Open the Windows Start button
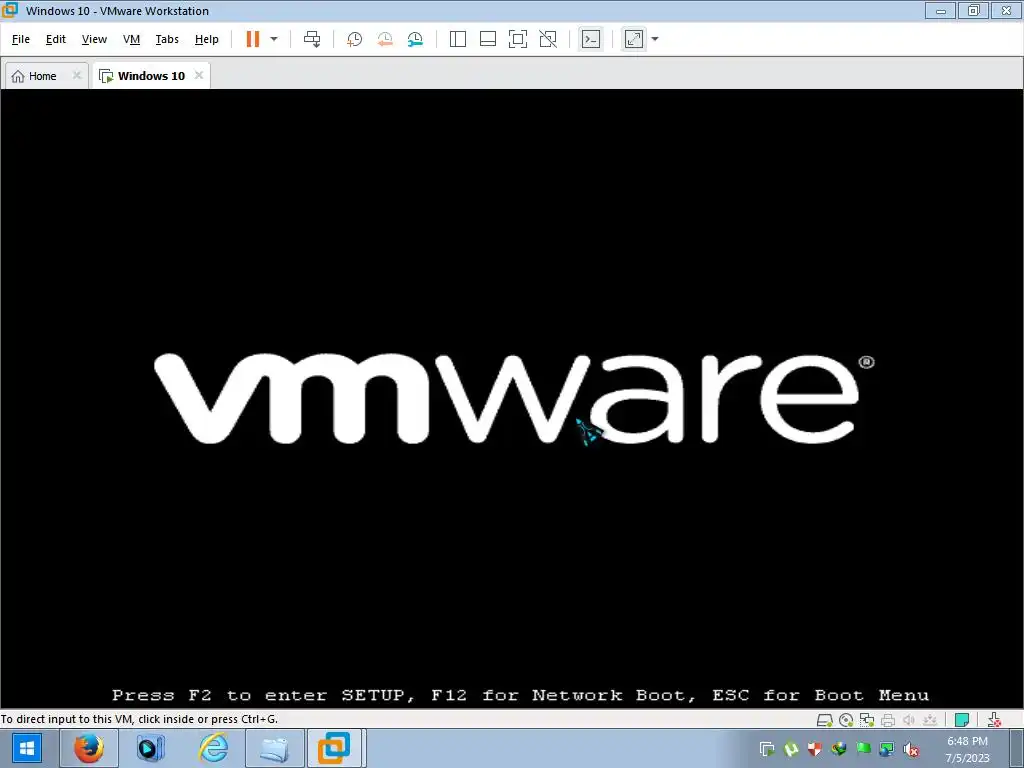1024x768 pixels. point(27,748)
